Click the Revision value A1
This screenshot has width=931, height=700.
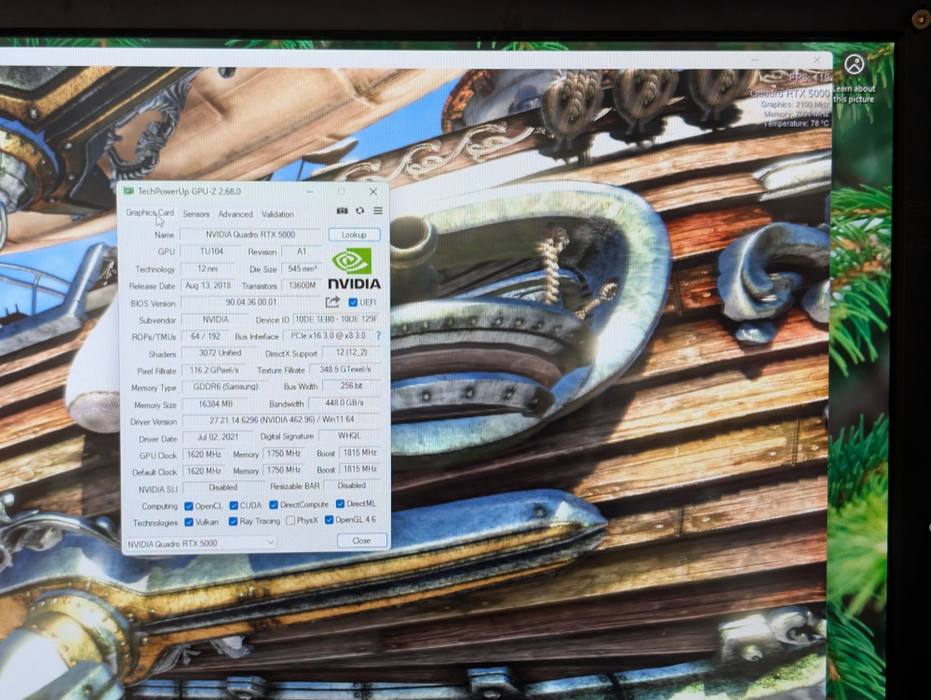pos(301,251)
